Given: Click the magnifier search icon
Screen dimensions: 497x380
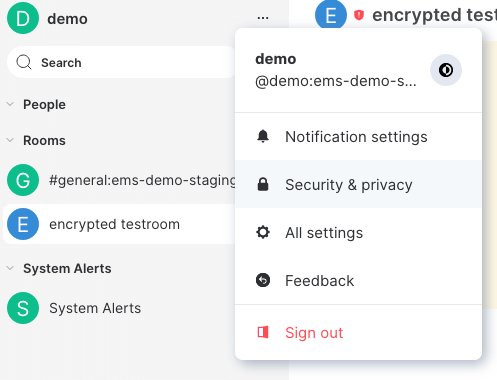Looking at the screenshot, I should coord(24,62).
